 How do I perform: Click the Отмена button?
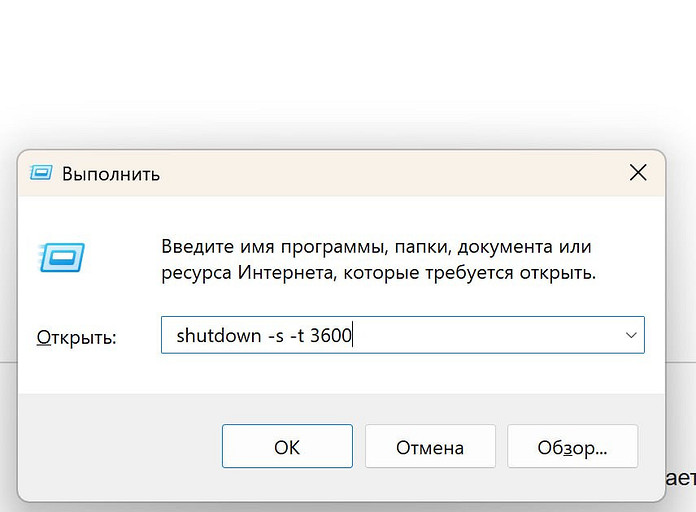click(430, 446)
